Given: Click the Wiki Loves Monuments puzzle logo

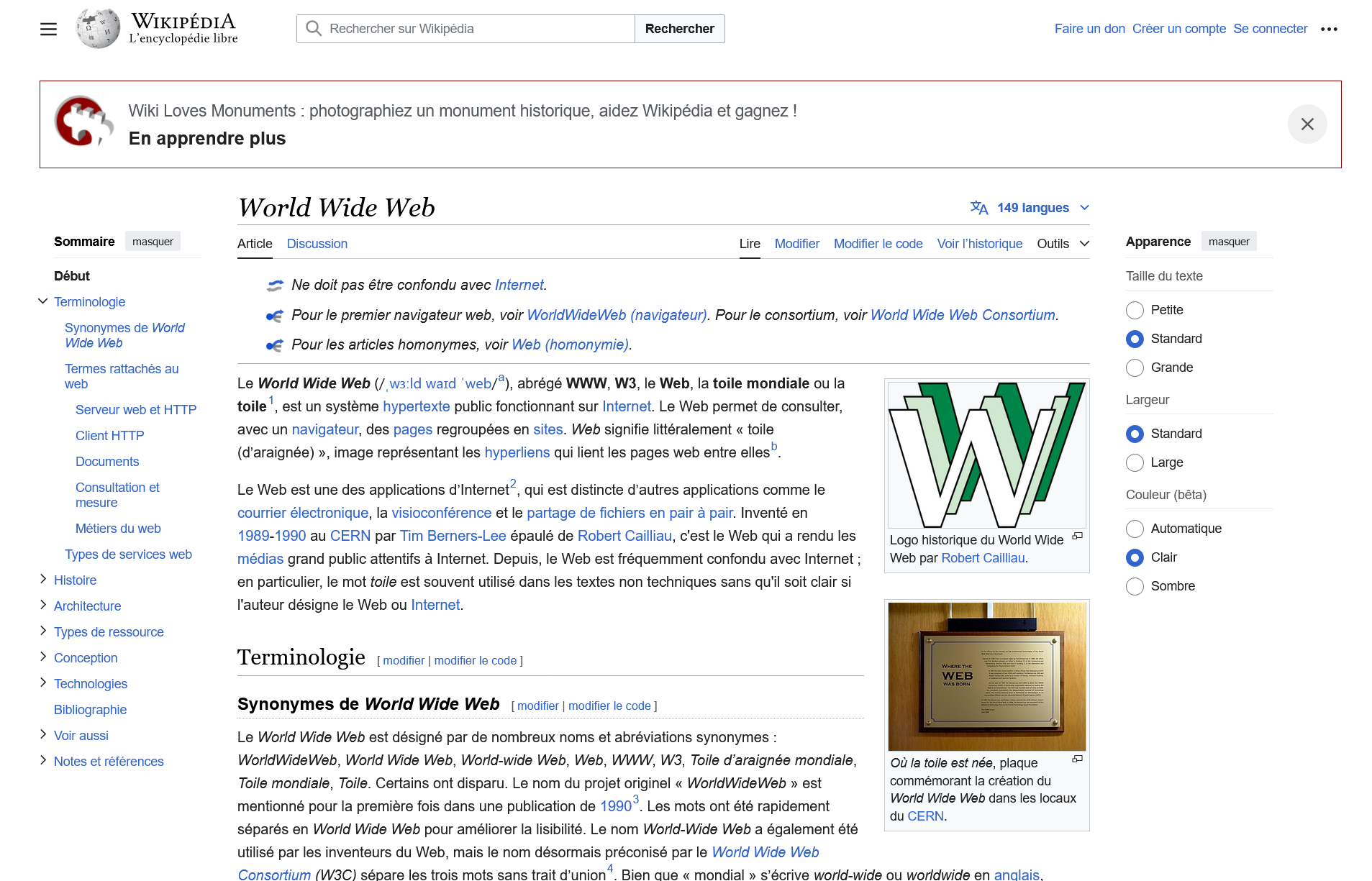Looking at the screenshot, I should coord(84,121).
